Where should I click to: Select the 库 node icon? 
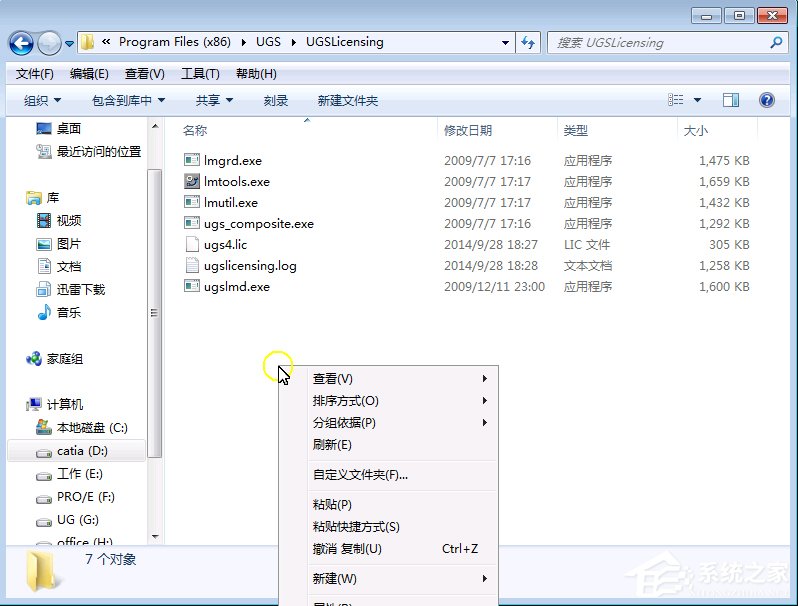(x=34, y=198)
